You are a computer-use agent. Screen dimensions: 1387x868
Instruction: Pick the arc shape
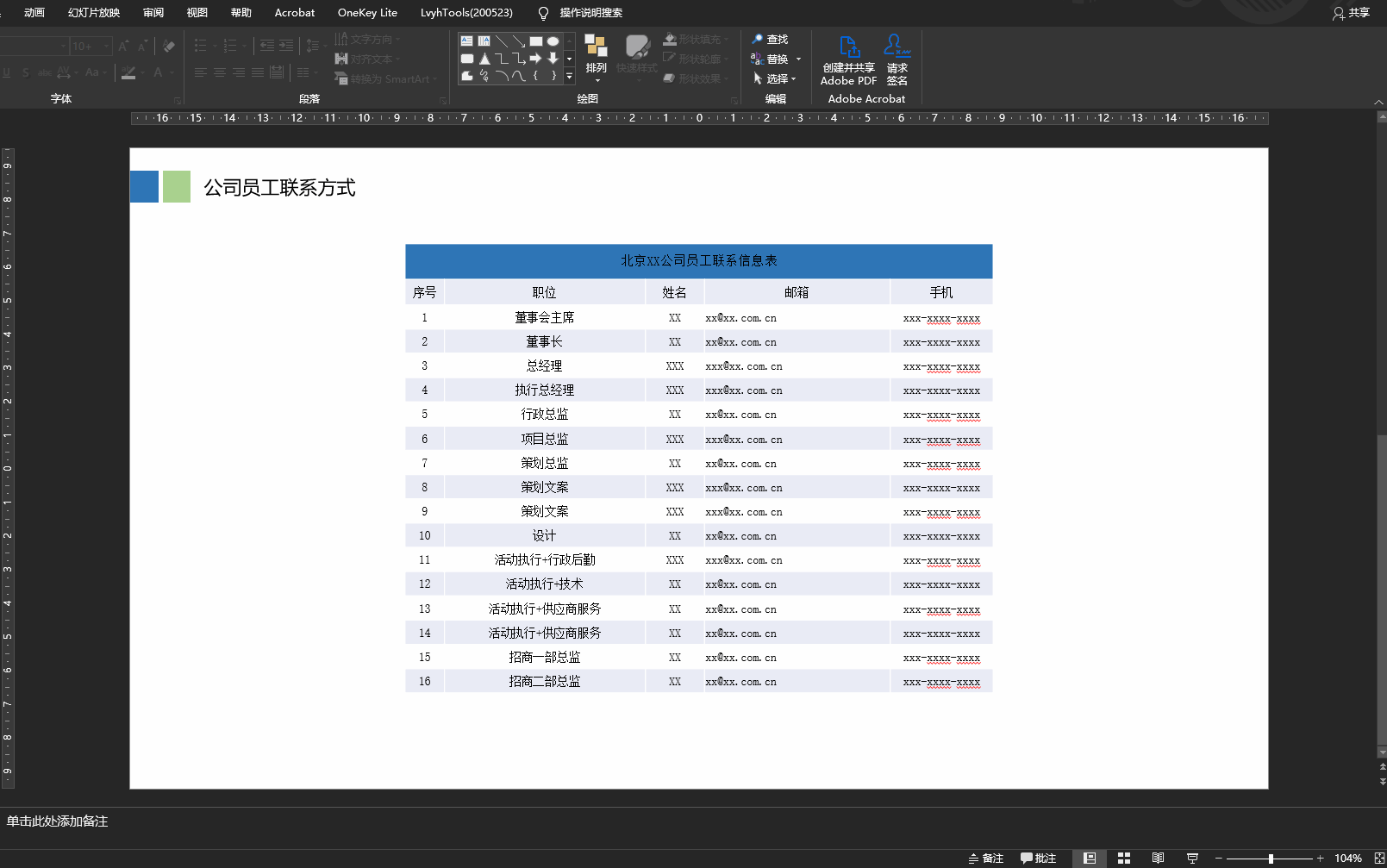pyautogui.click(x=501, y=76)
